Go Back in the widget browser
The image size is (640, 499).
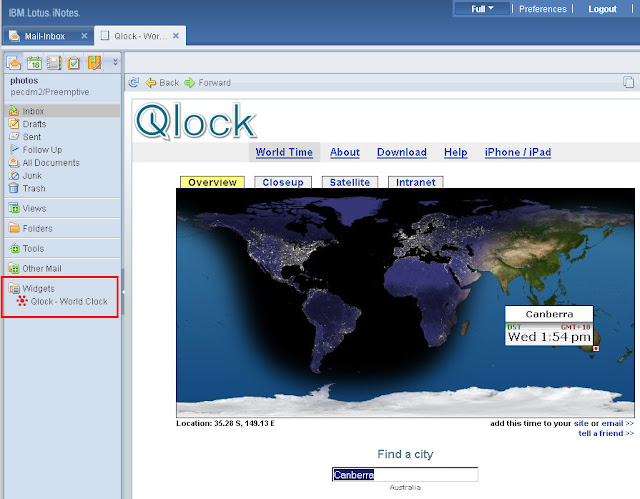(162, 83)
